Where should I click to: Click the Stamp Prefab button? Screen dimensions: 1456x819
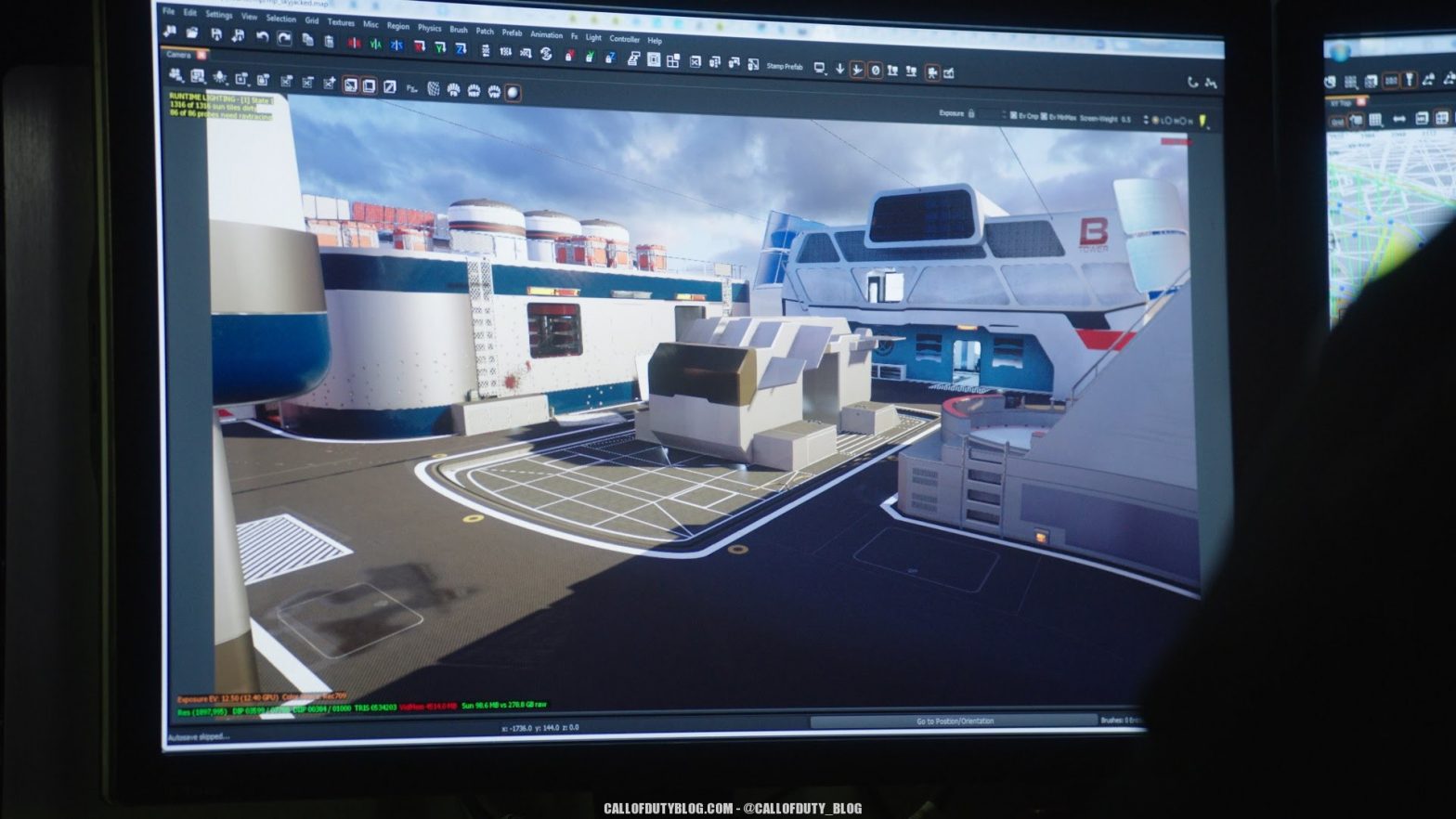[785, 67]
